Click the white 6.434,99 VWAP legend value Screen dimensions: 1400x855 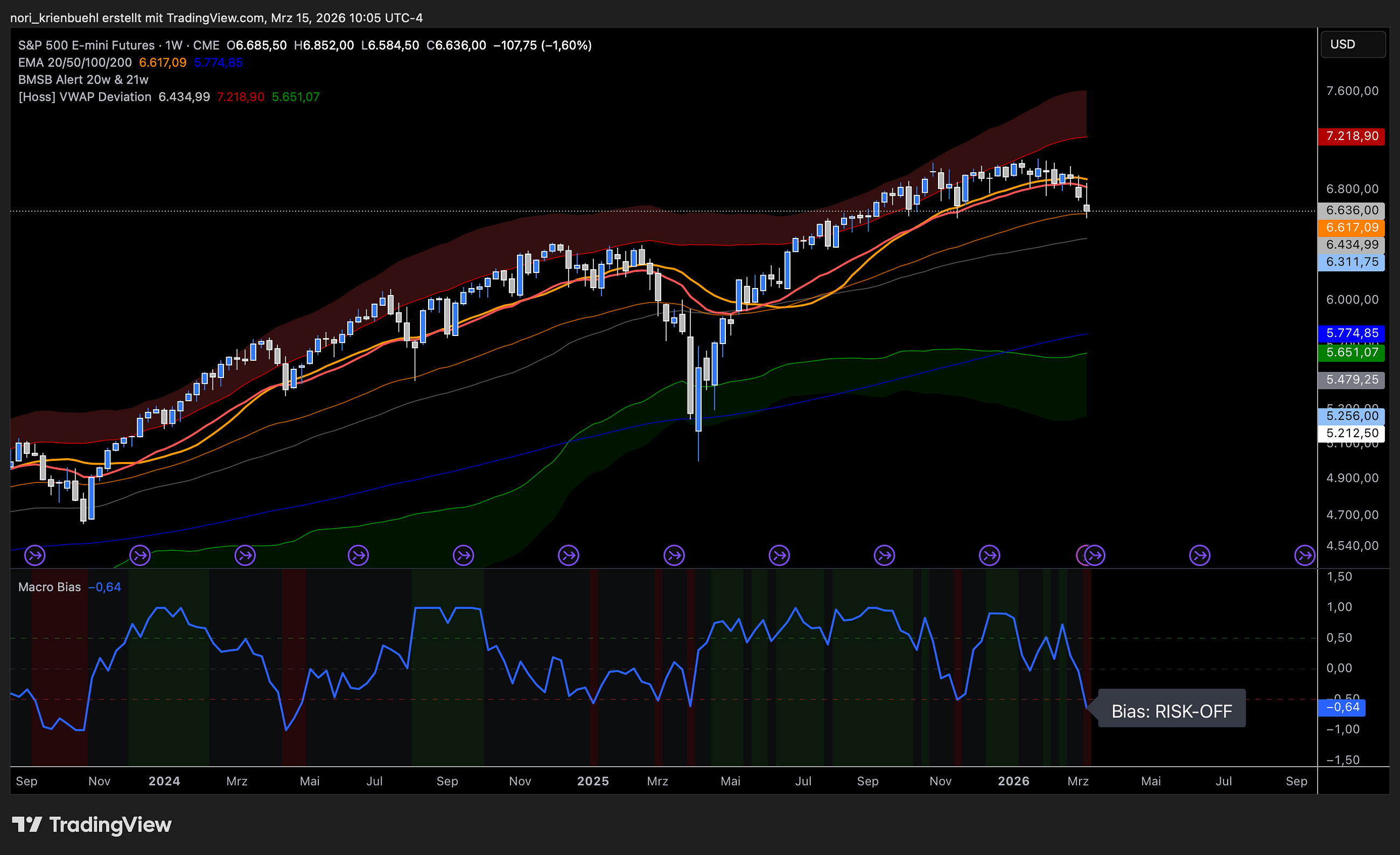[184, 96]
